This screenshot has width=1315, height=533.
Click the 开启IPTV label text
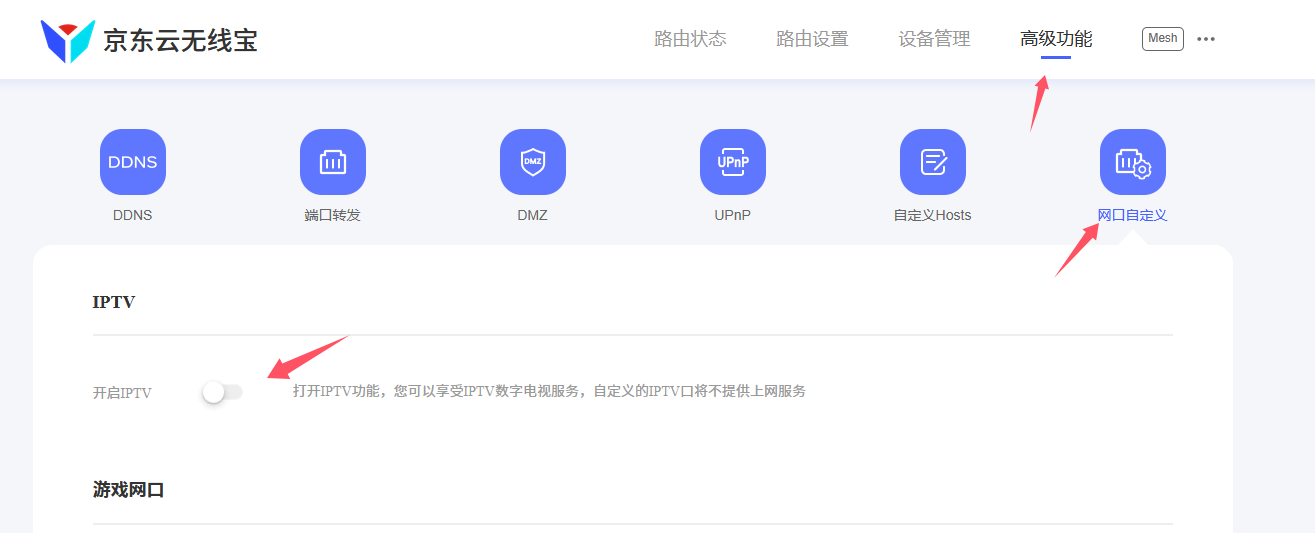coord(122,393)
